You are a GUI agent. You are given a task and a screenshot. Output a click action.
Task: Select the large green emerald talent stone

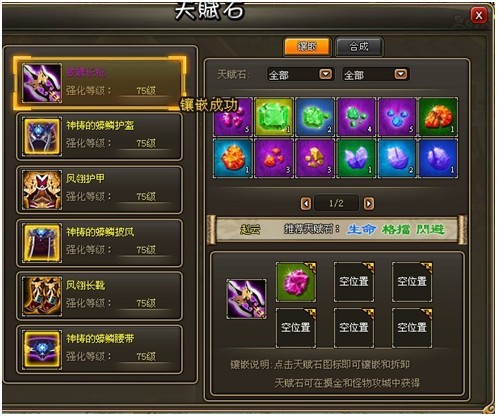274,117
